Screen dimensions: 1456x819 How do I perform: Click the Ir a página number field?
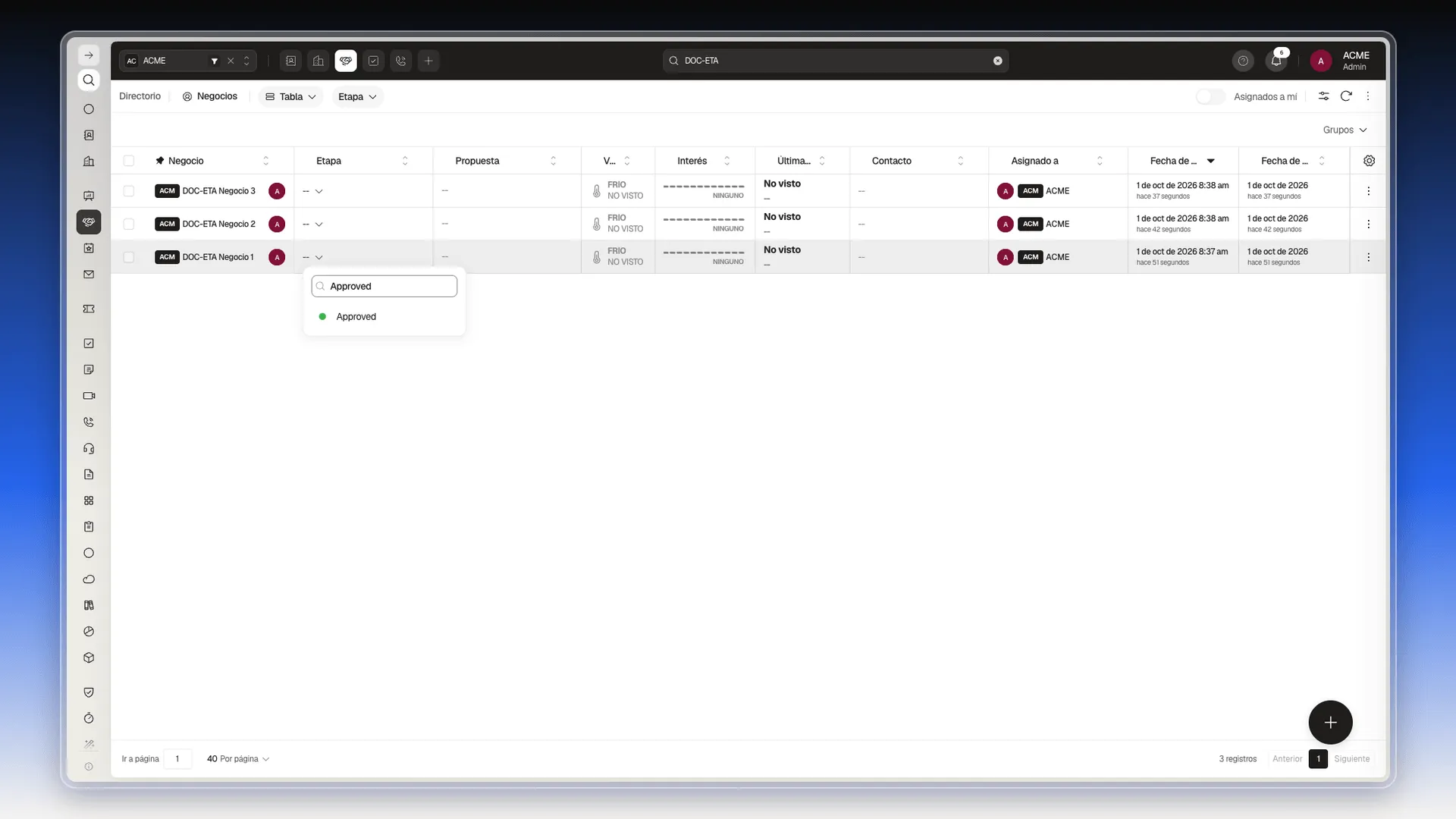(177, 759)
